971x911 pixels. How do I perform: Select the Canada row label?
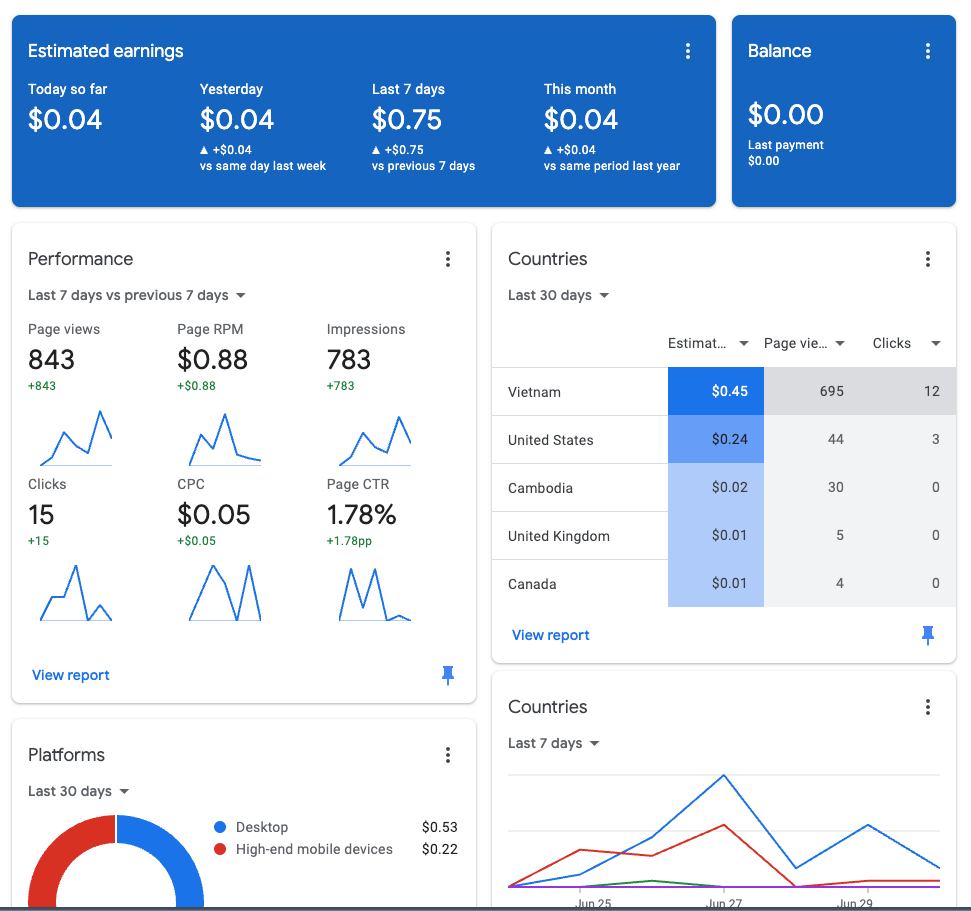tap(532, 584)
